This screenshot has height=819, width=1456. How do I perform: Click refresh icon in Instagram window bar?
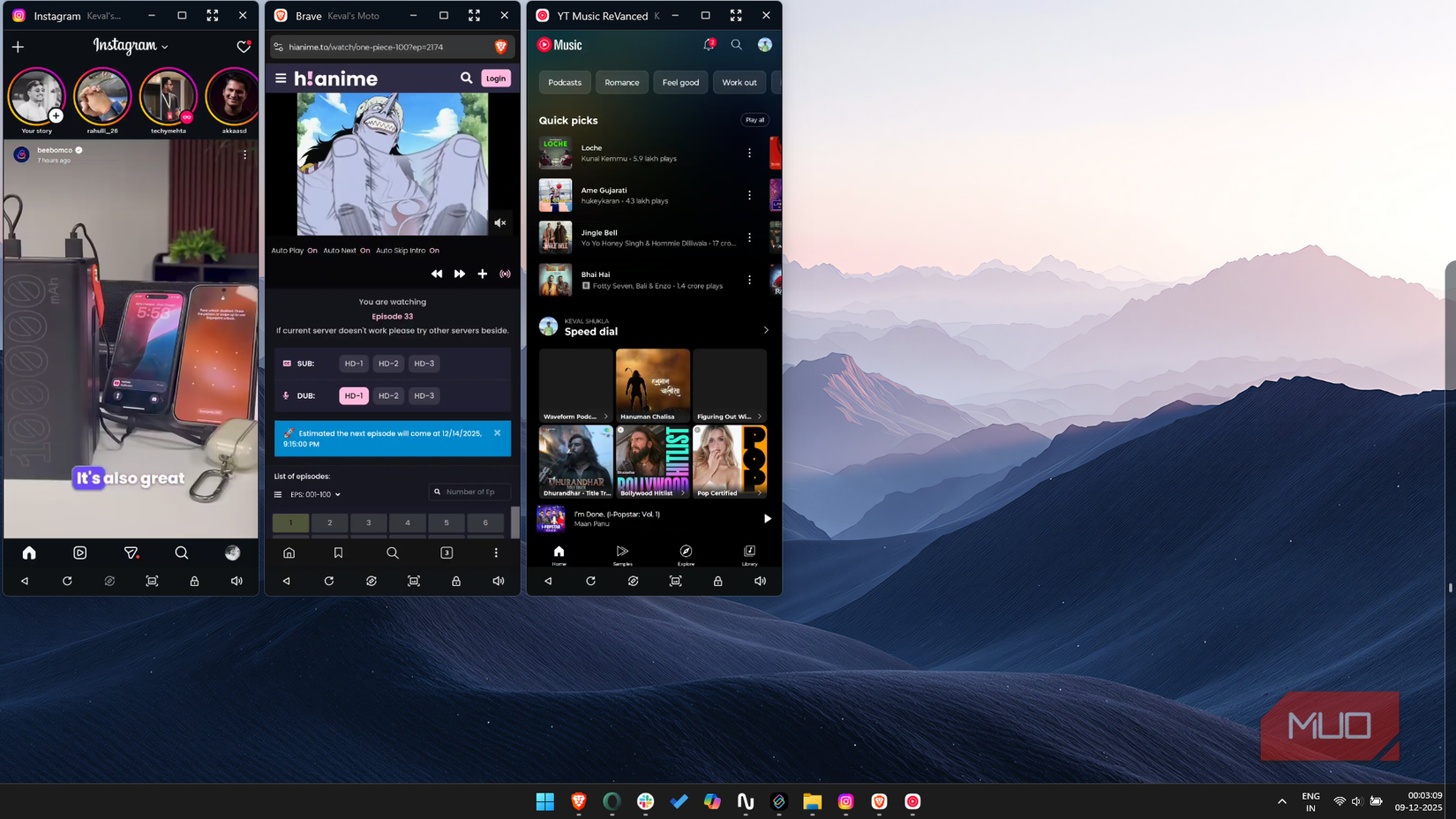coord(67,582)
